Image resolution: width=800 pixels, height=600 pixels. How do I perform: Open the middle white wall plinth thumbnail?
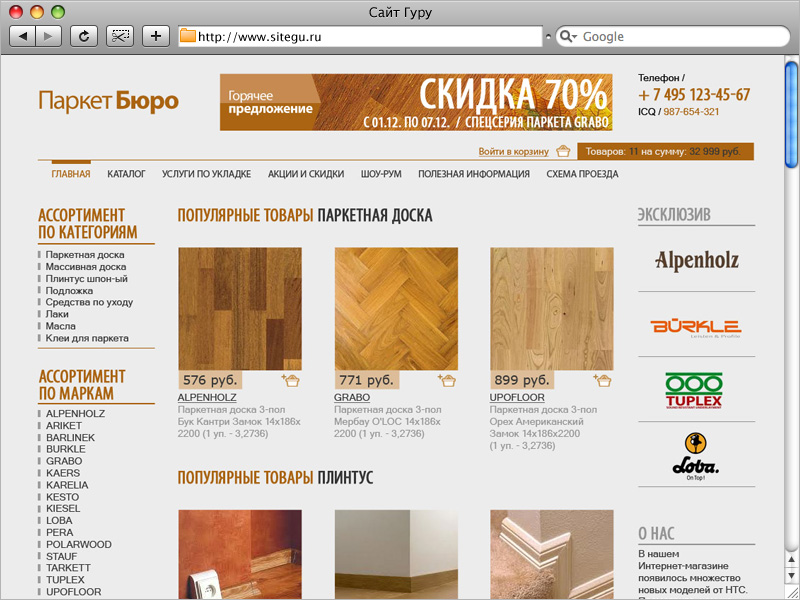(396, 554)
